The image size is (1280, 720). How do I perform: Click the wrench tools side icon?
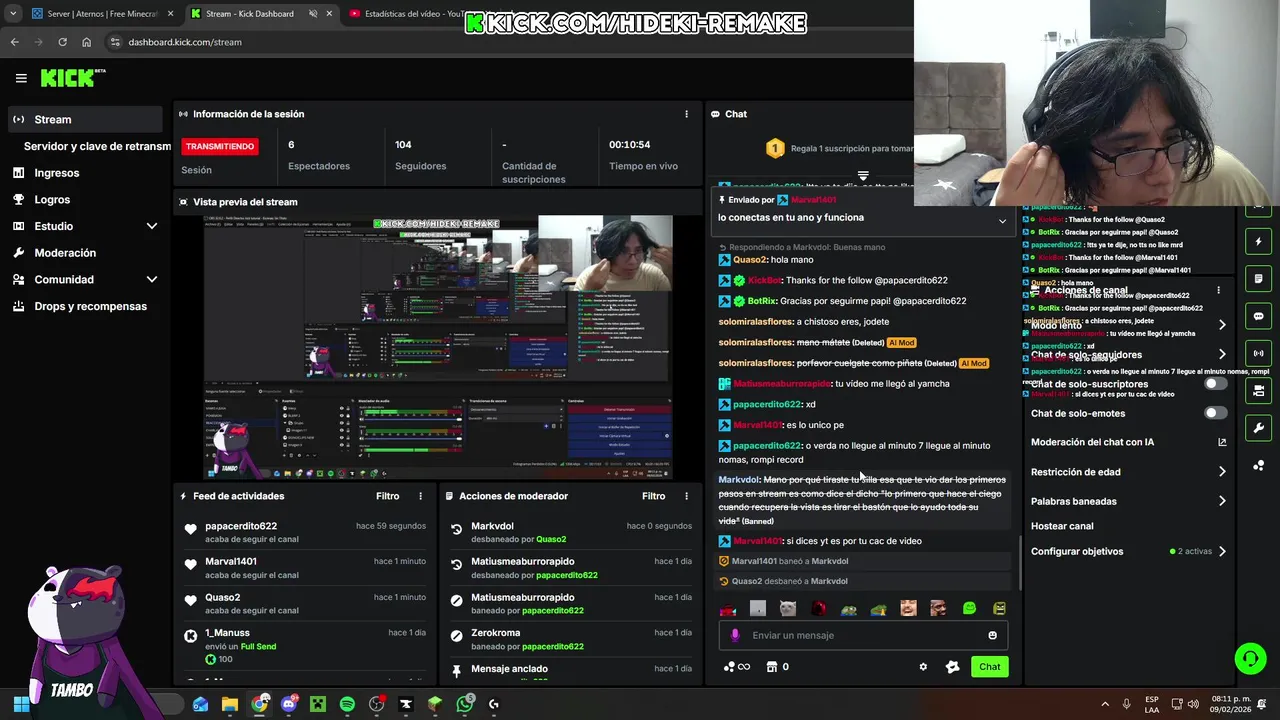[1258, 428]
